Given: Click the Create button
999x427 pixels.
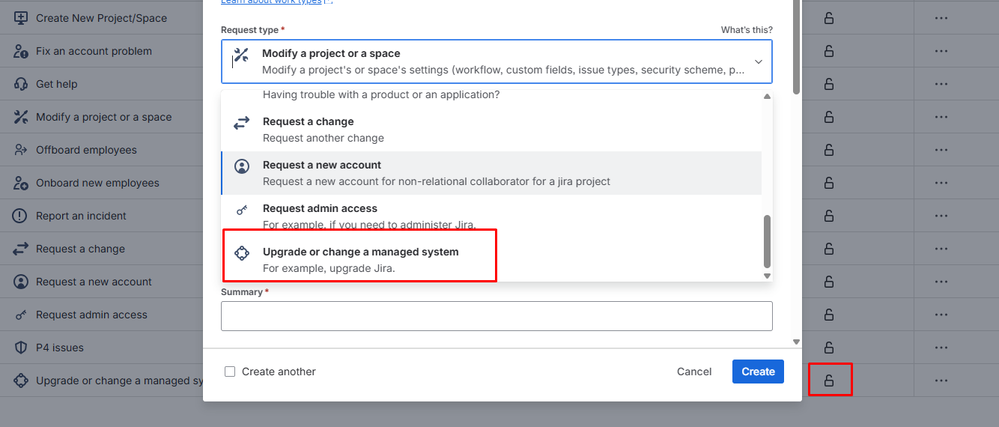Looking at the screenshot, I should (758, 372).
